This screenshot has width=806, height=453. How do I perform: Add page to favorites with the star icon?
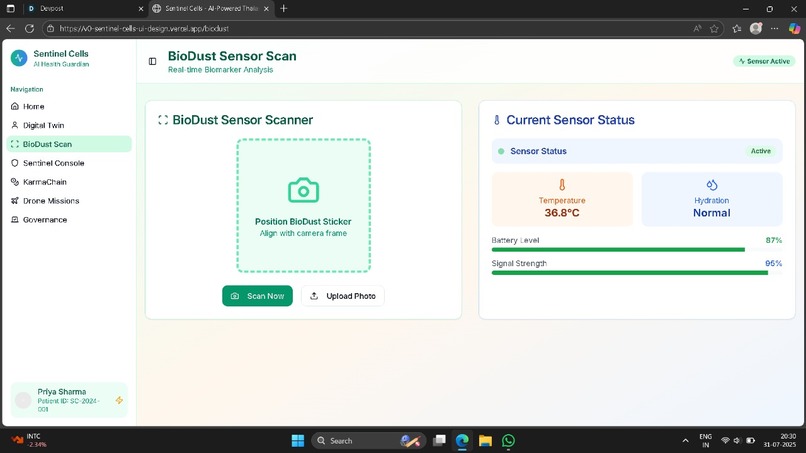(714, 29)
